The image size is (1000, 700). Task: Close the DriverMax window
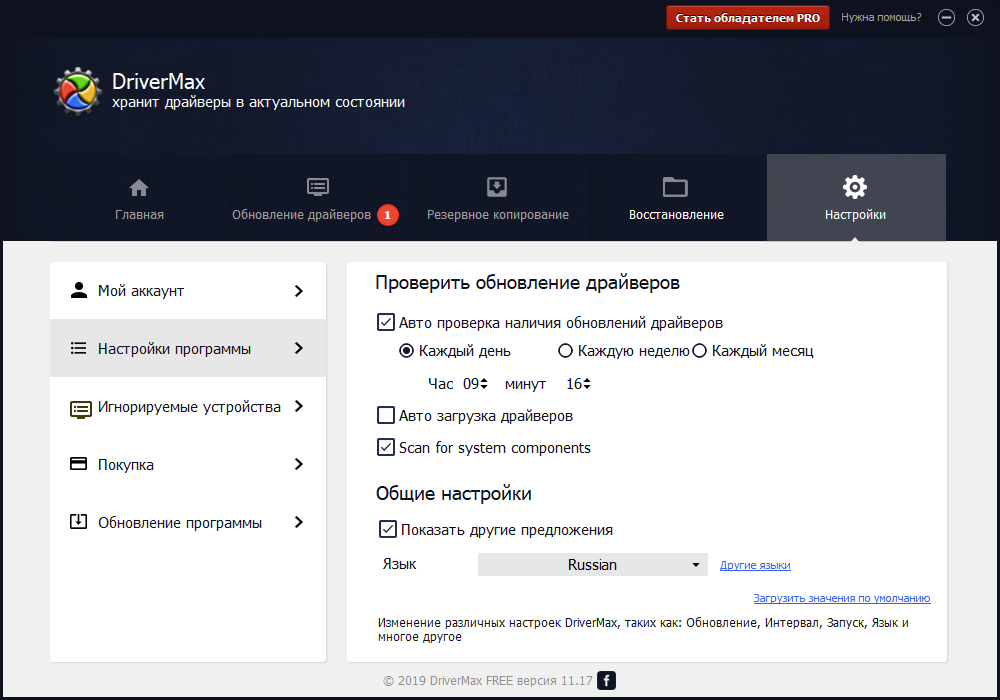(x=975, y=18)
